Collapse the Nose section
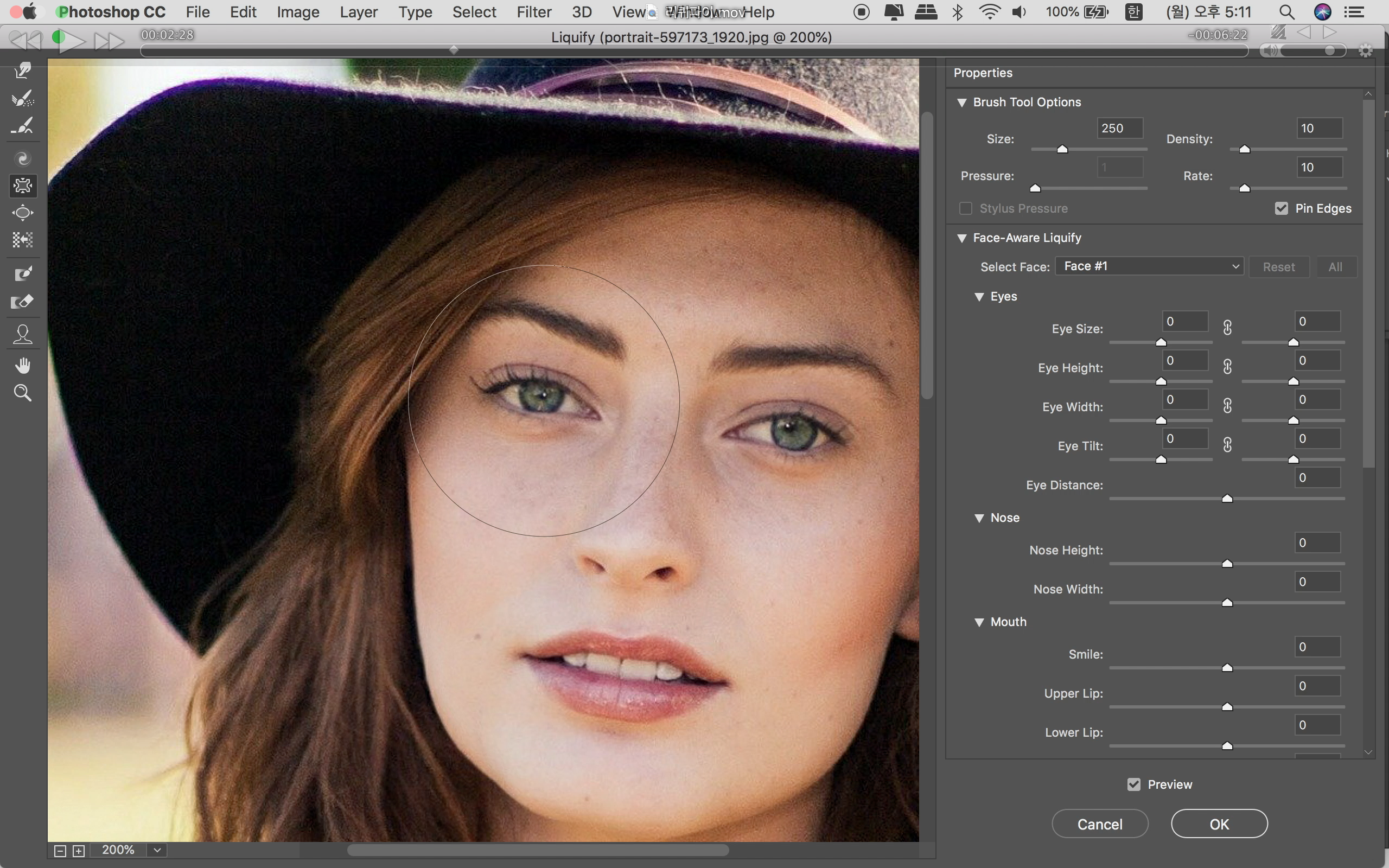 click(x=979, y=518)
